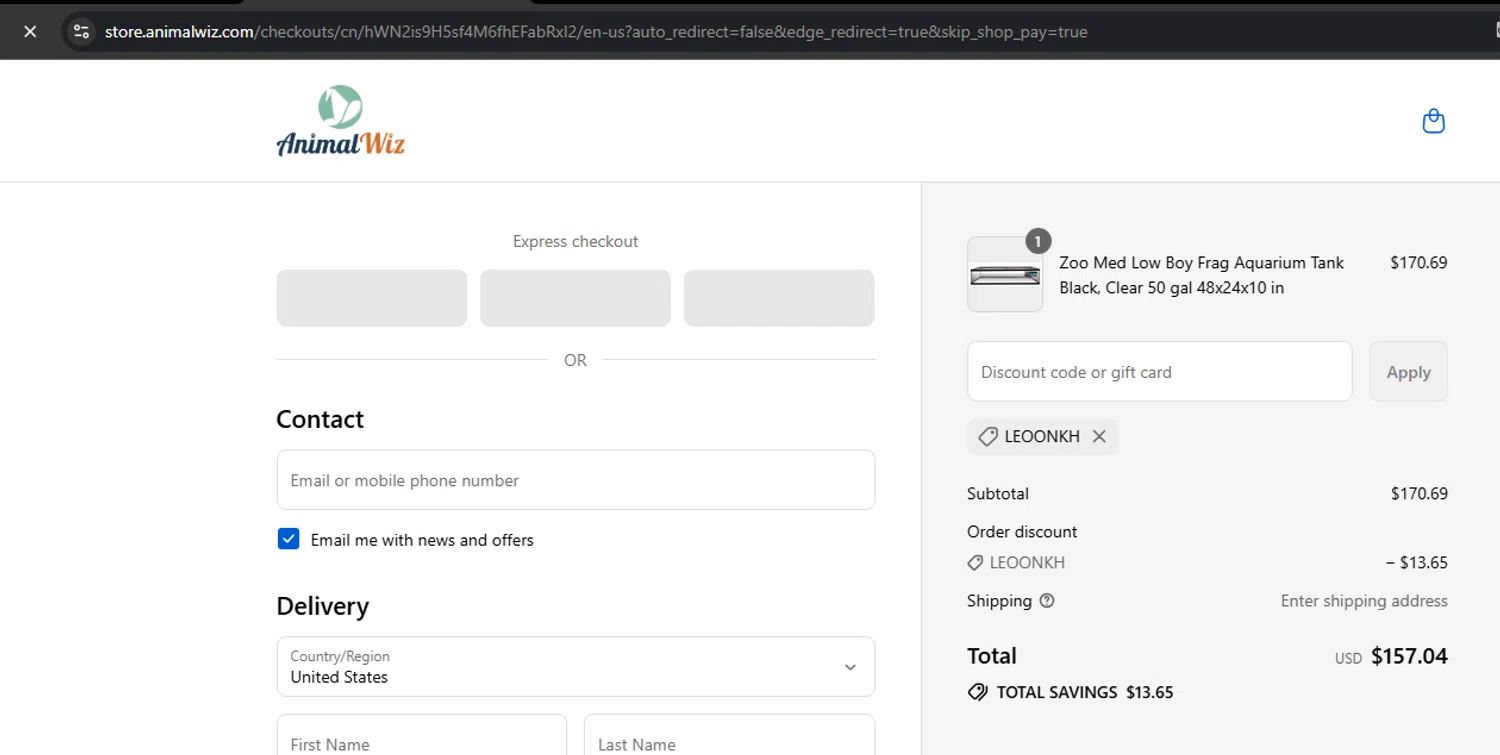Click the TOTAL SAVINGS tag icon
1500x755 pixels.
977,692
